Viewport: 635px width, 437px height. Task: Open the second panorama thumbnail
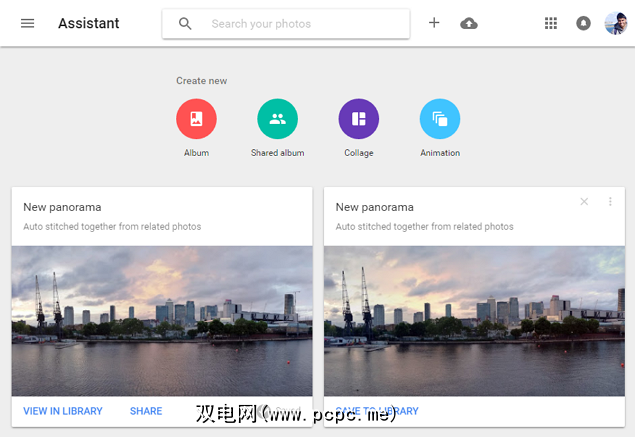point(474,321)
